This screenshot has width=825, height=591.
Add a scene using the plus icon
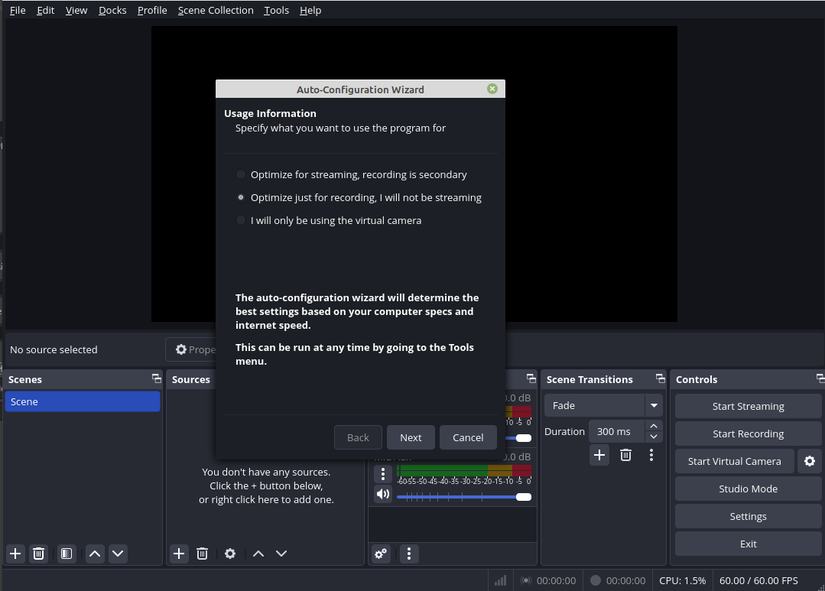click(x=14, y=553)
